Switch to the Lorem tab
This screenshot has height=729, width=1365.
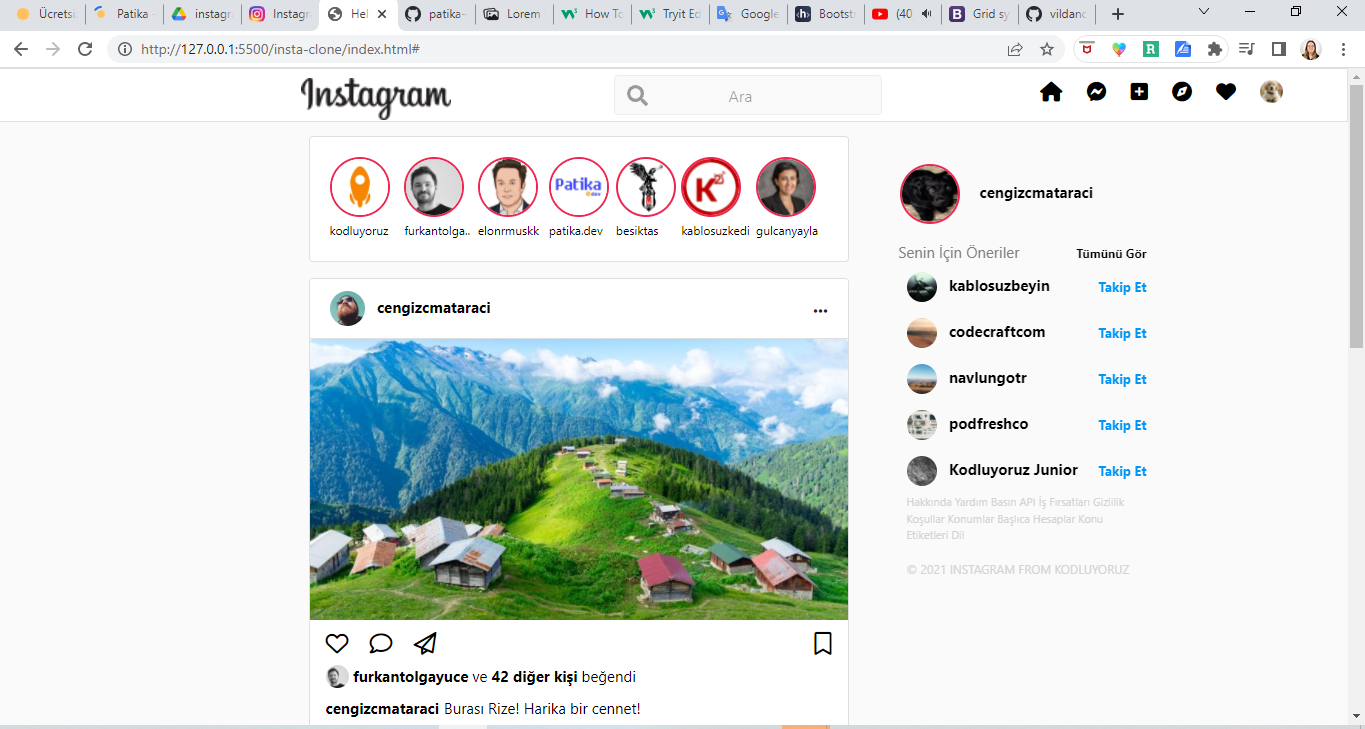(x=514, y=14)
